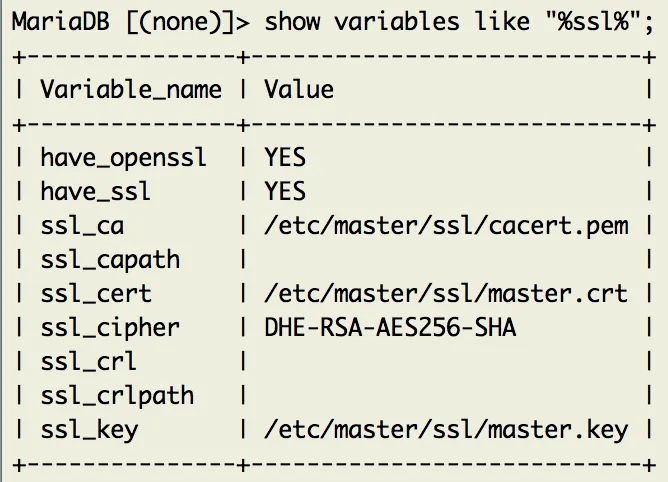This screenshot has height=482, width=668.
Task: Select the have_openssl variable name
Action: tap(124, 157)
